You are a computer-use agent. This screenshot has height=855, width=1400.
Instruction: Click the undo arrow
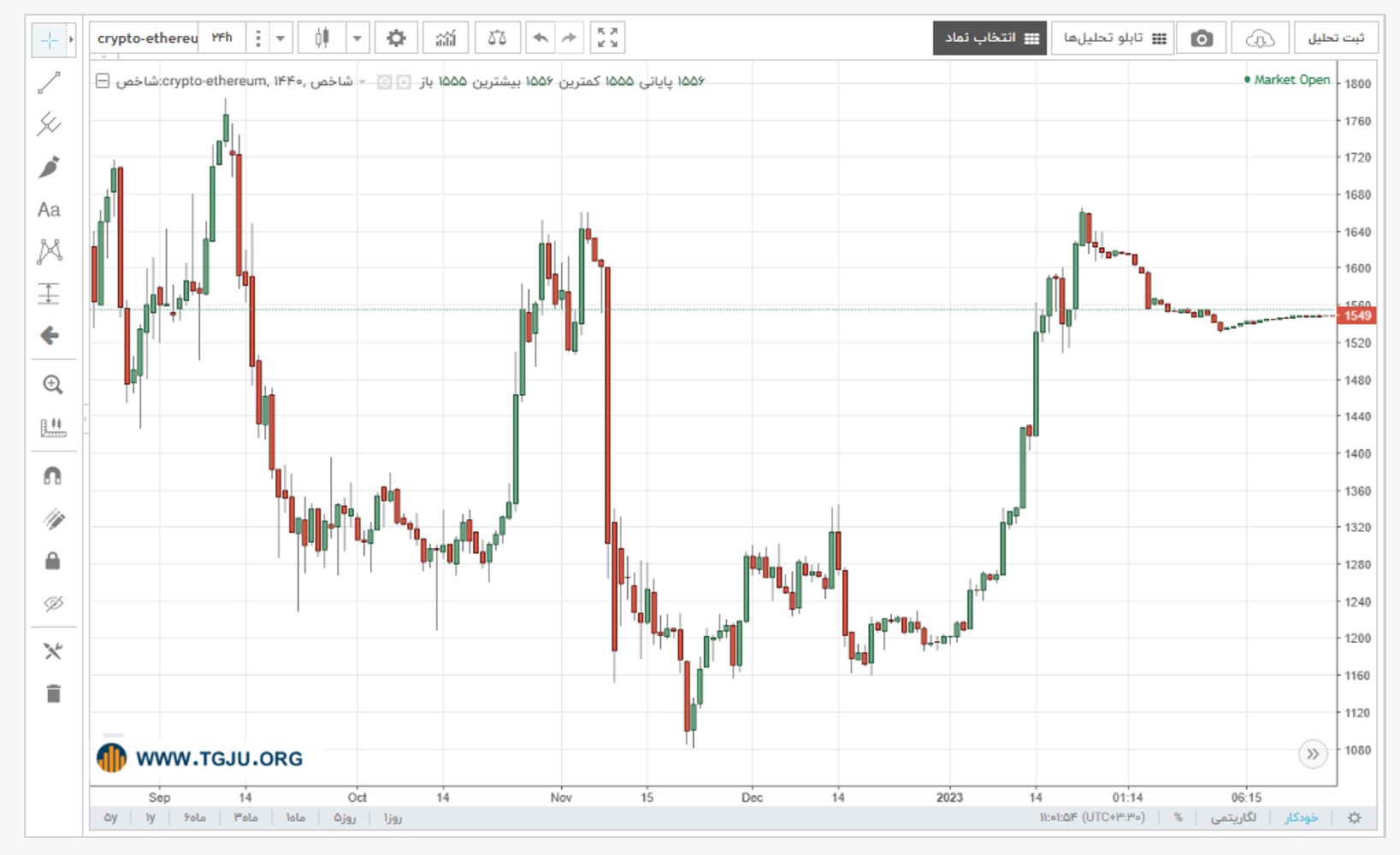[541, 38]
